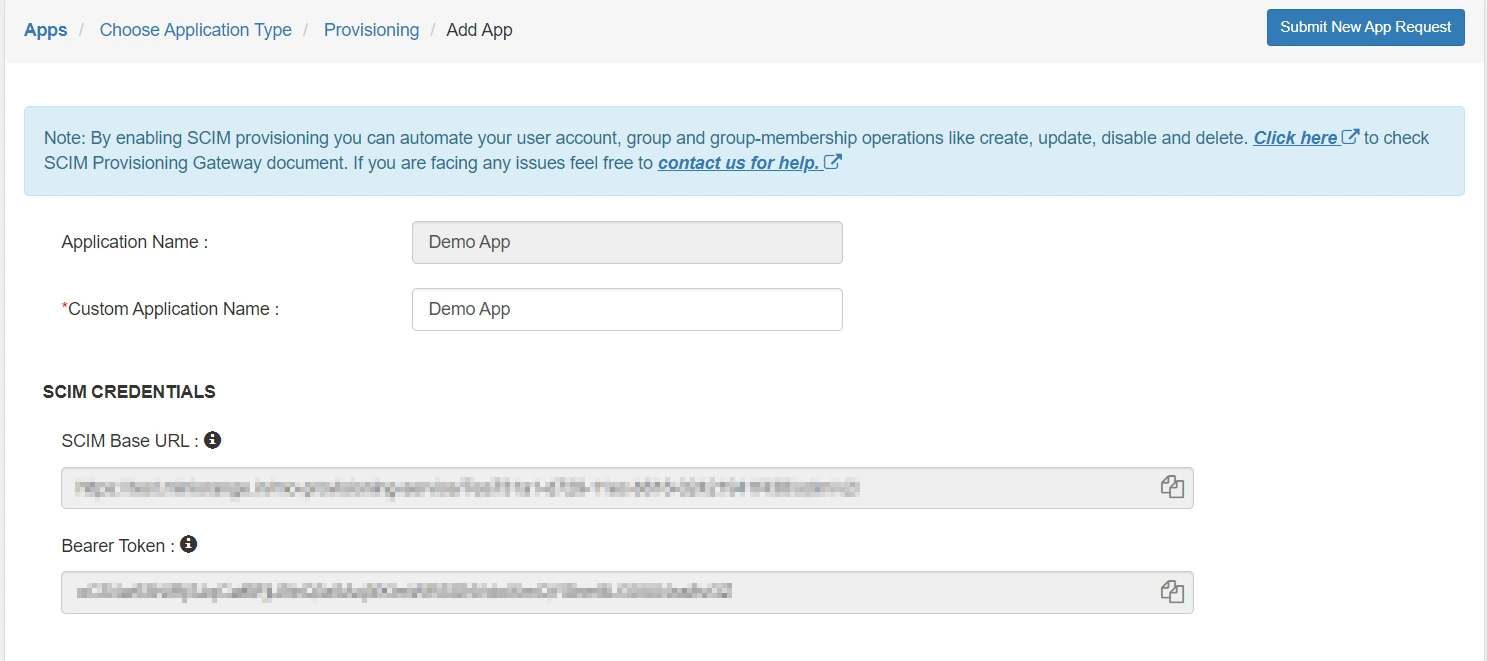Click Submit New App Request button
Screen dimensions: 1487x661
1365,27
